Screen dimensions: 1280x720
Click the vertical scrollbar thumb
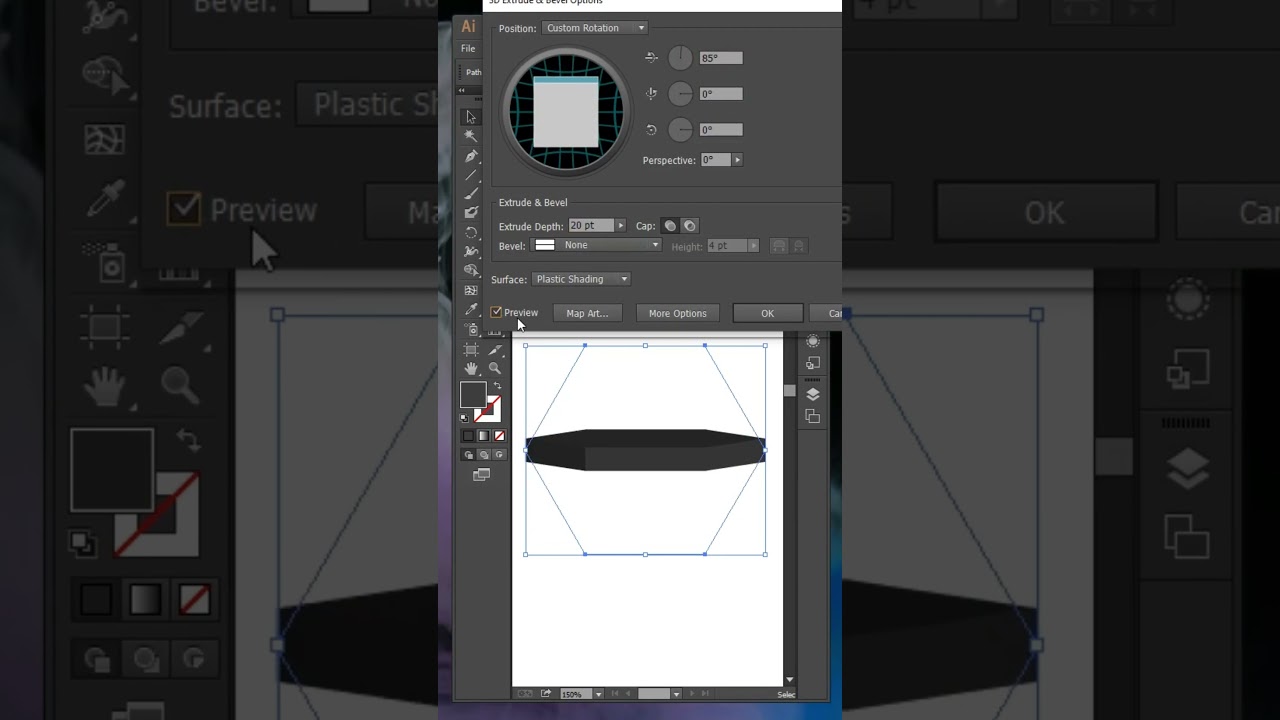point(789,391)
